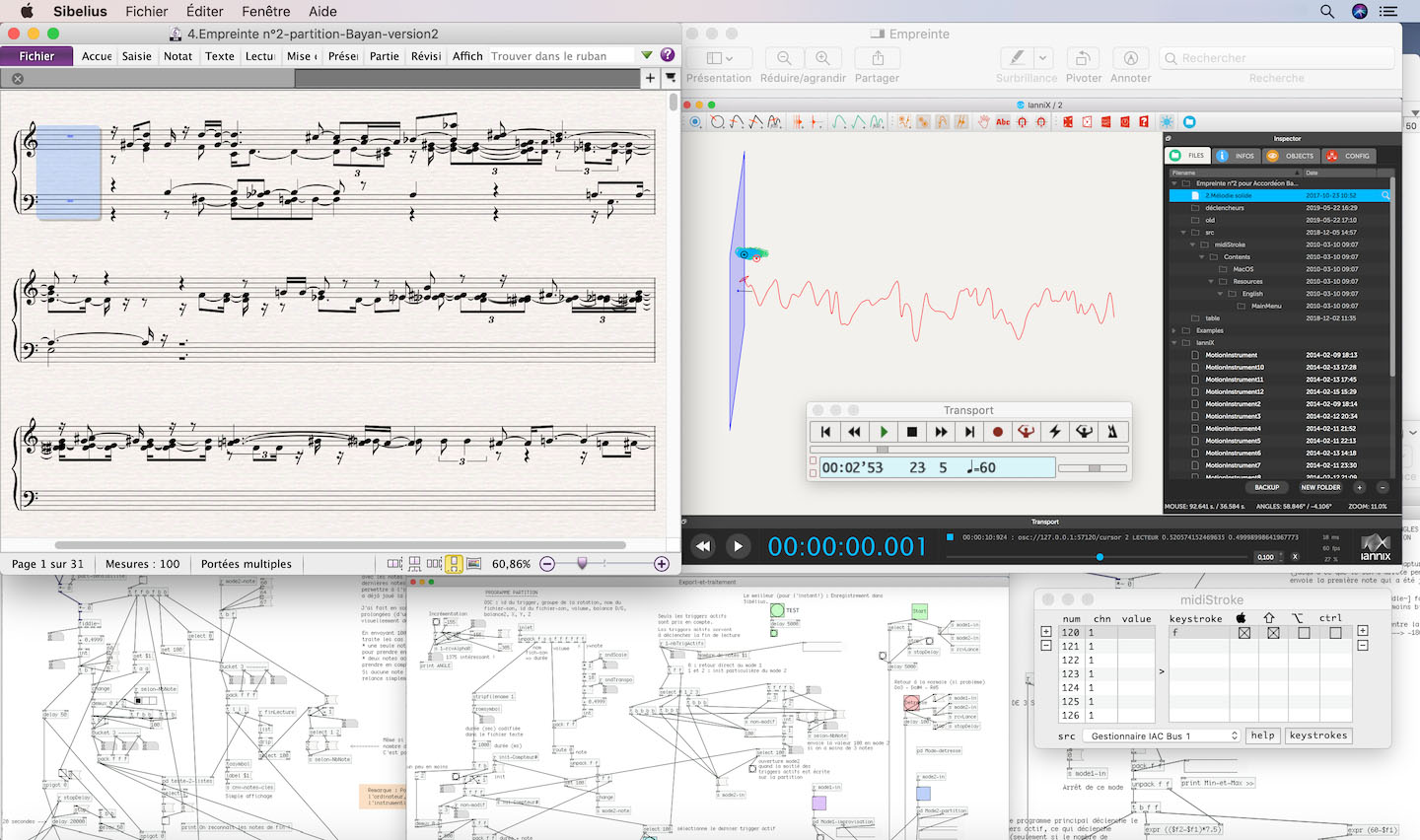Click Sibelius zoom in plus button

(662, 564)
